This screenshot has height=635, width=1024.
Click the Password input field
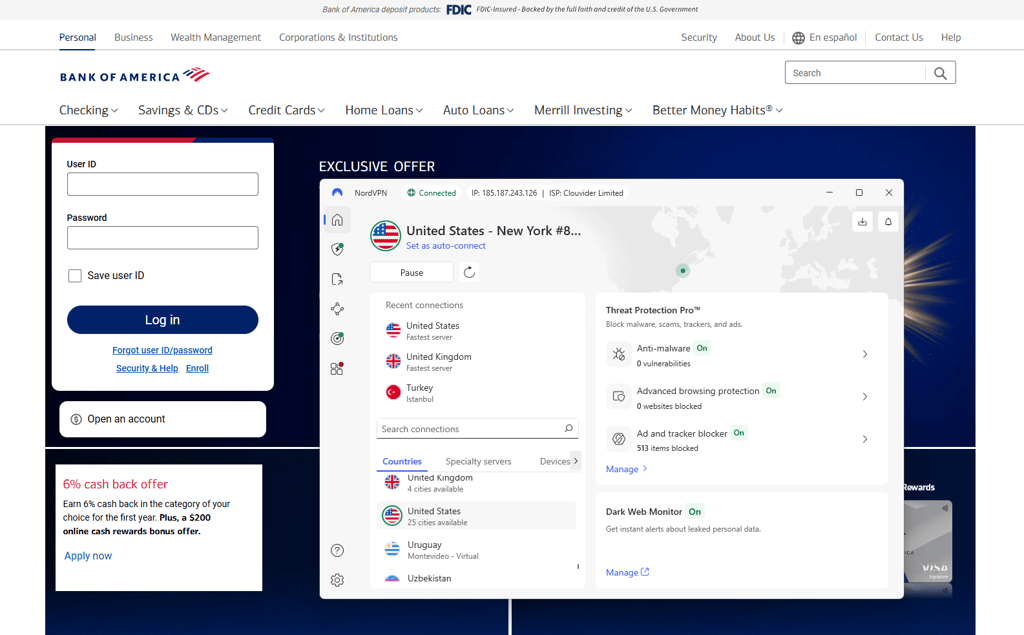click(x=163, y=238)
